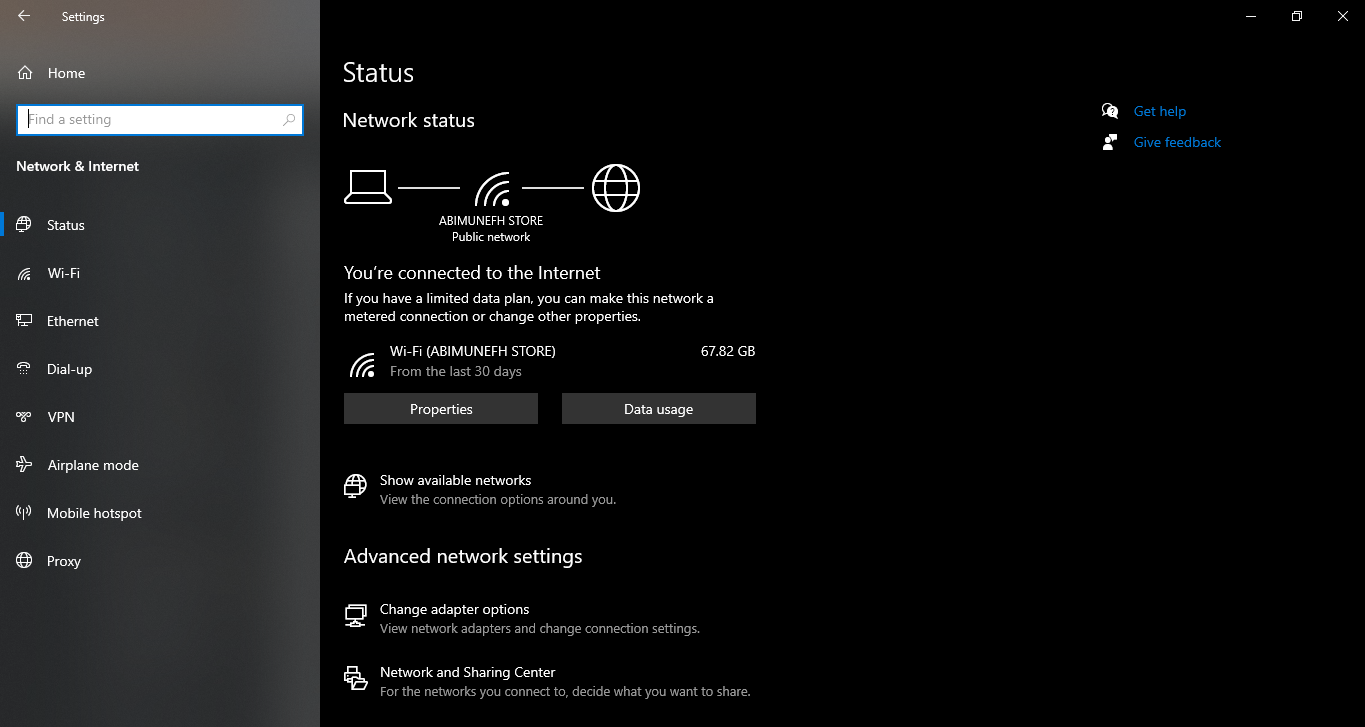
Task: Click the ABIMUNEFH STORE network label in diagram
Action: point(491,221)
